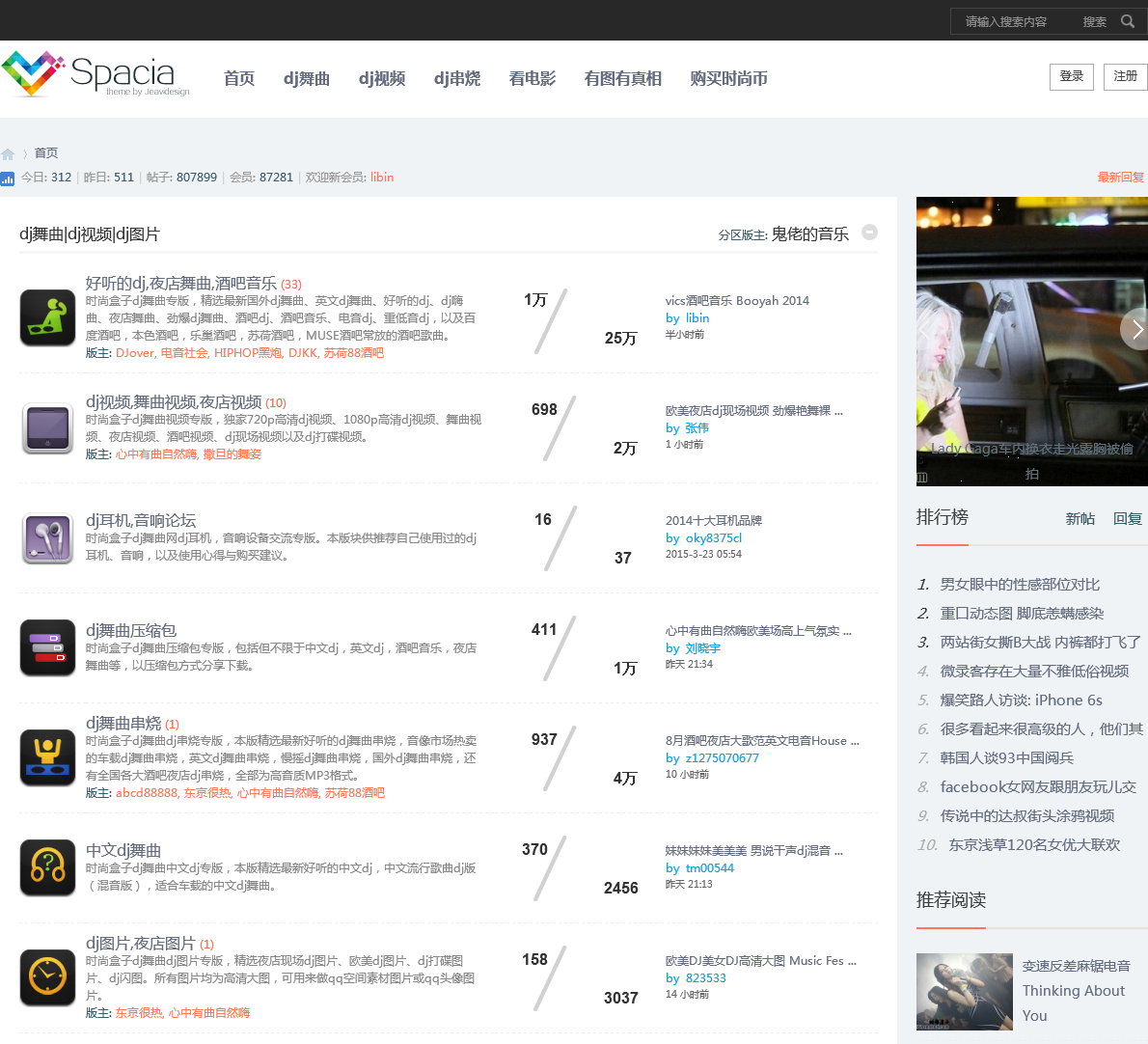
Task: Open moderator abcd88888 link
Action: pyautogui.click(x=147, y=793)
